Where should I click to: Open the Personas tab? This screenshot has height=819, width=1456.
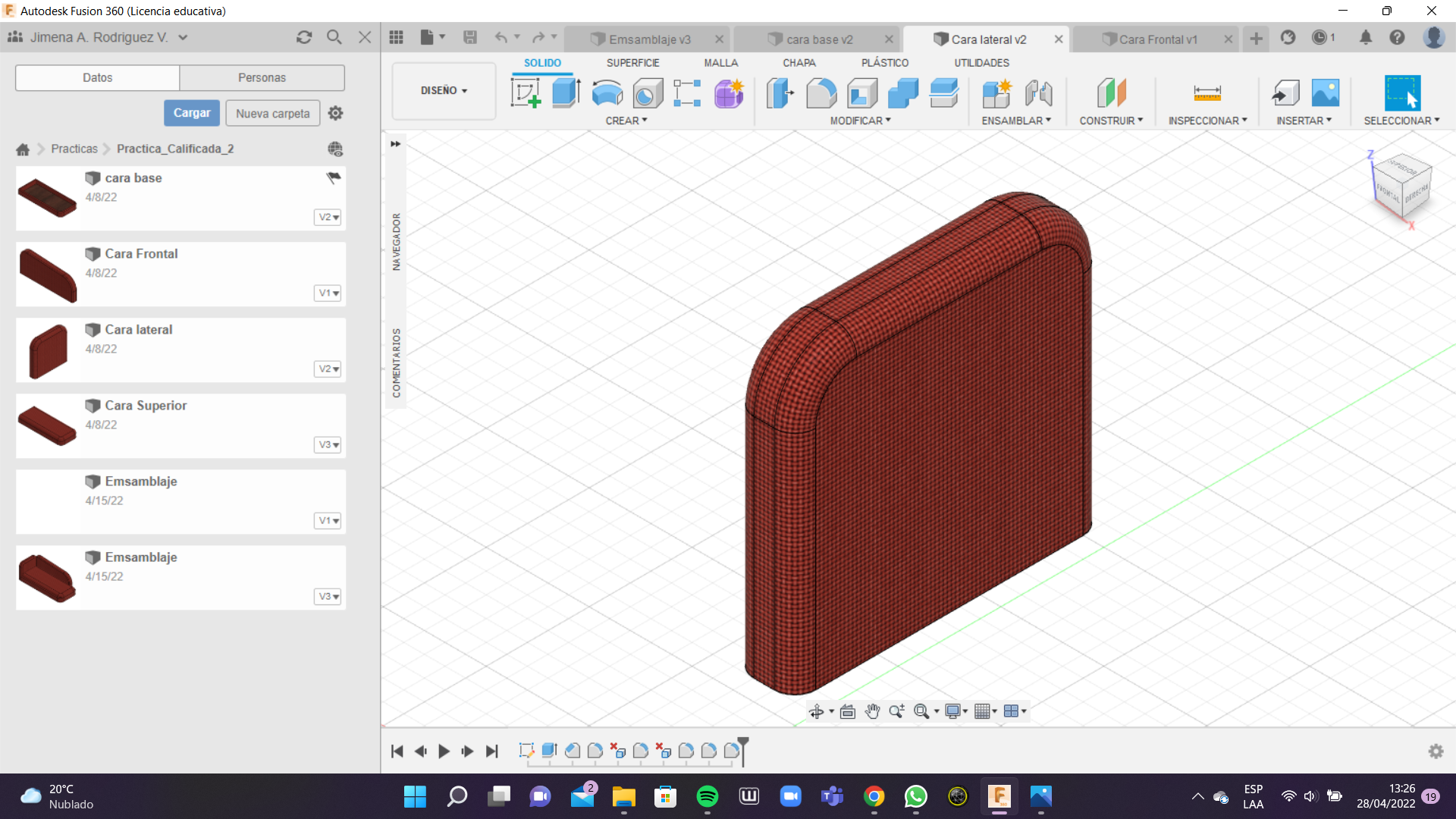click(262, 77)
